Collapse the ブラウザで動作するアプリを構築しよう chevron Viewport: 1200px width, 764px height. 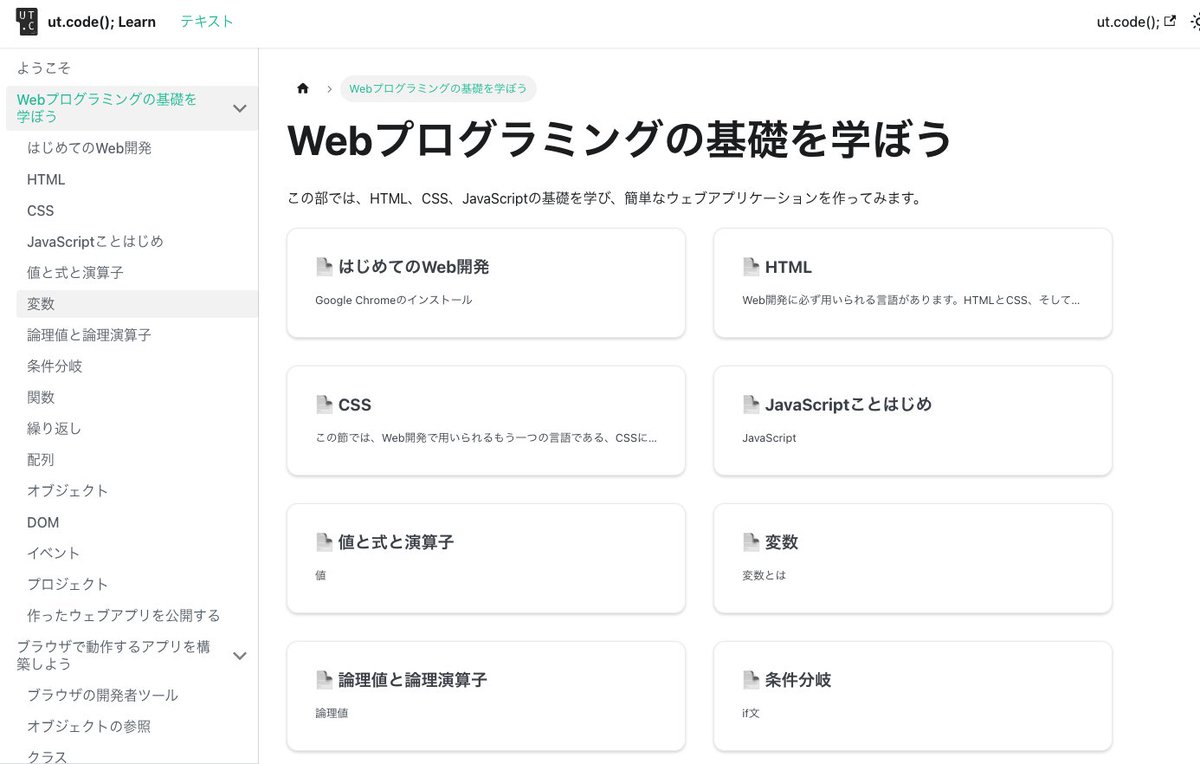tap(240, 656)
